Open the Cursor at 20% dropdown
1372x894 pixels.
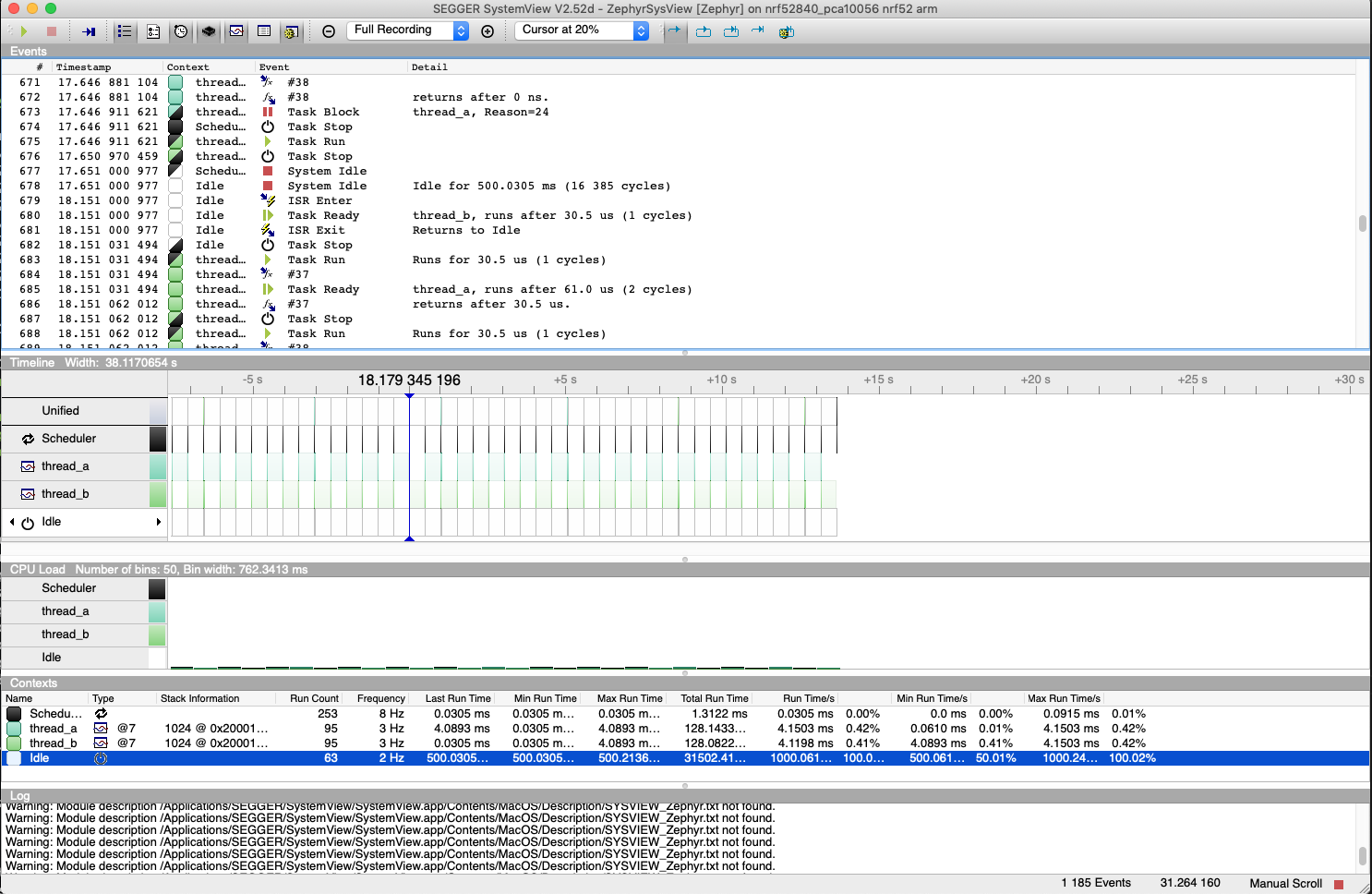[x=582, y=30]
